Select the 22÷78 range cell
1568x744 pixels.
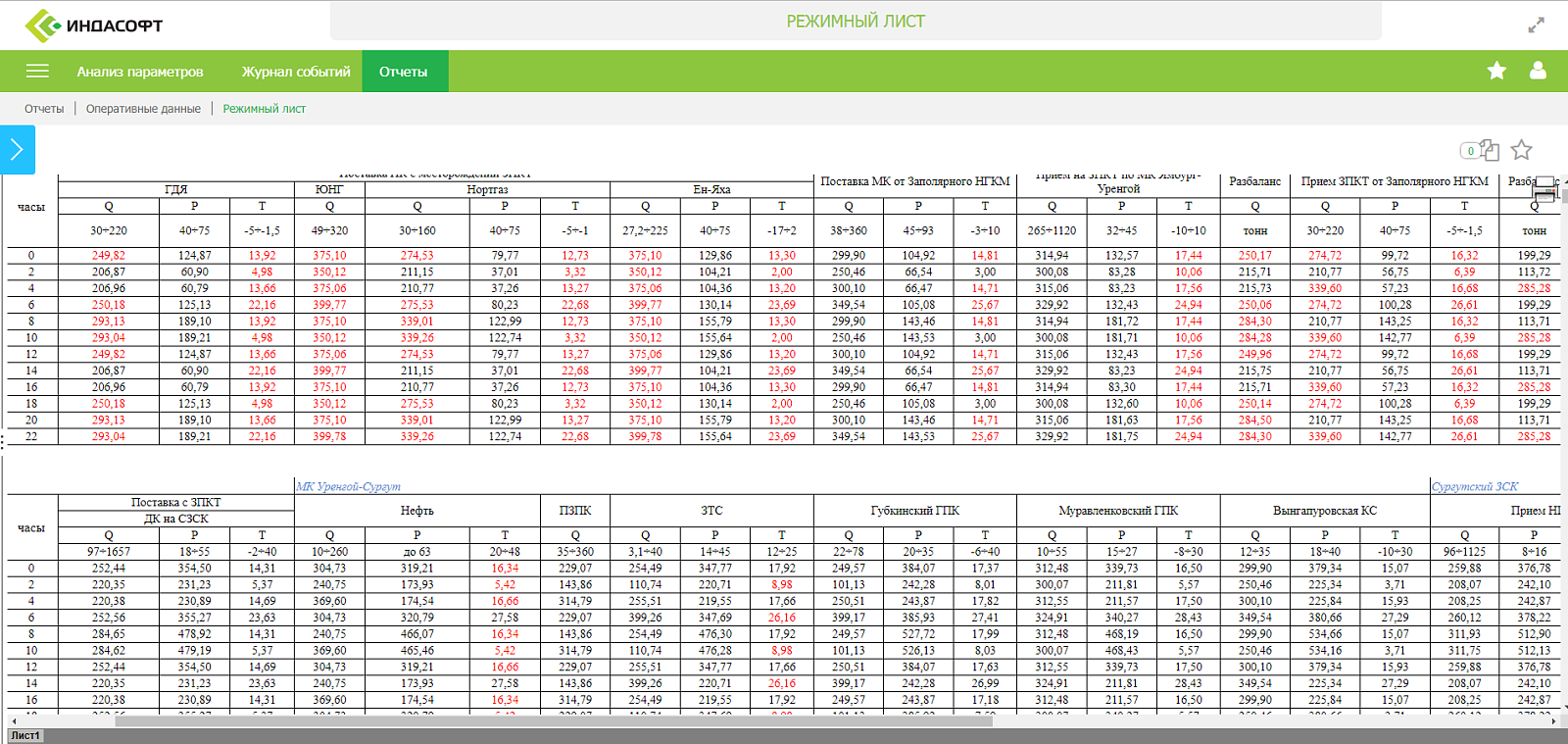(x=849, y=551)
